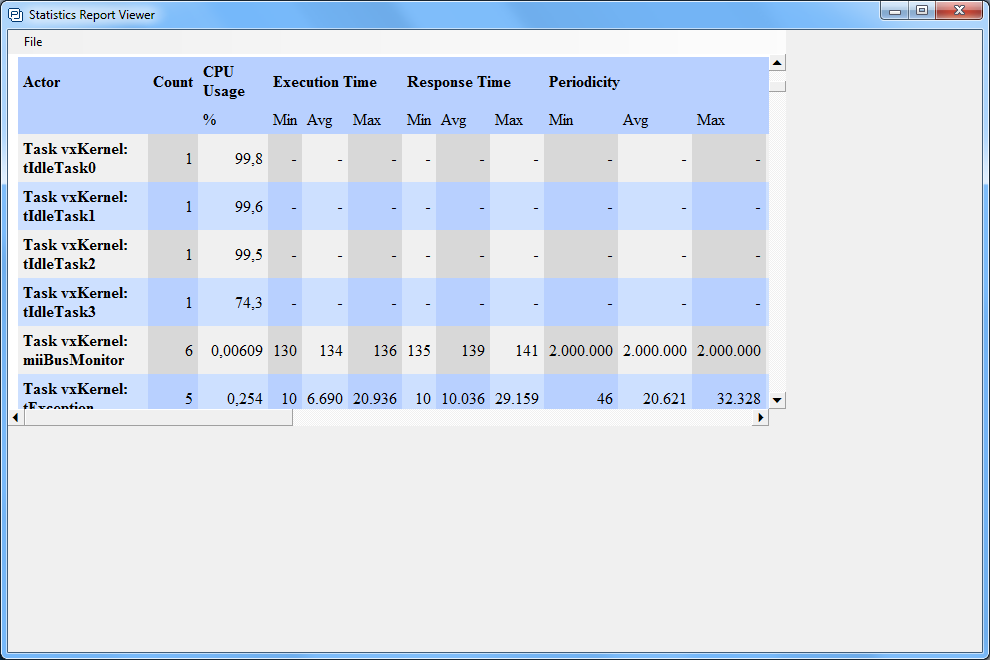Click the vertical scrollbar down arrow
This screenshot has height=660, width=990.
(777, 400)
